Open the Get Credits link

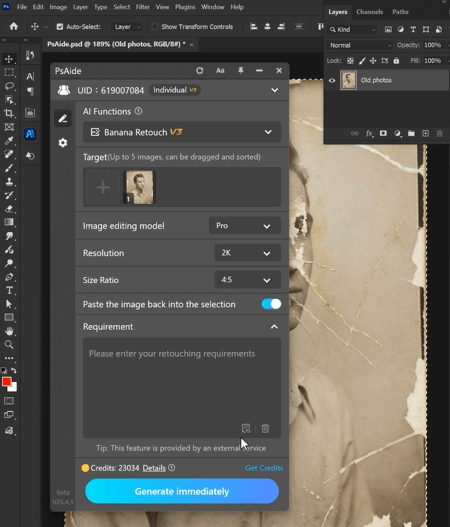pyautogui.click(x=264, y=468)
